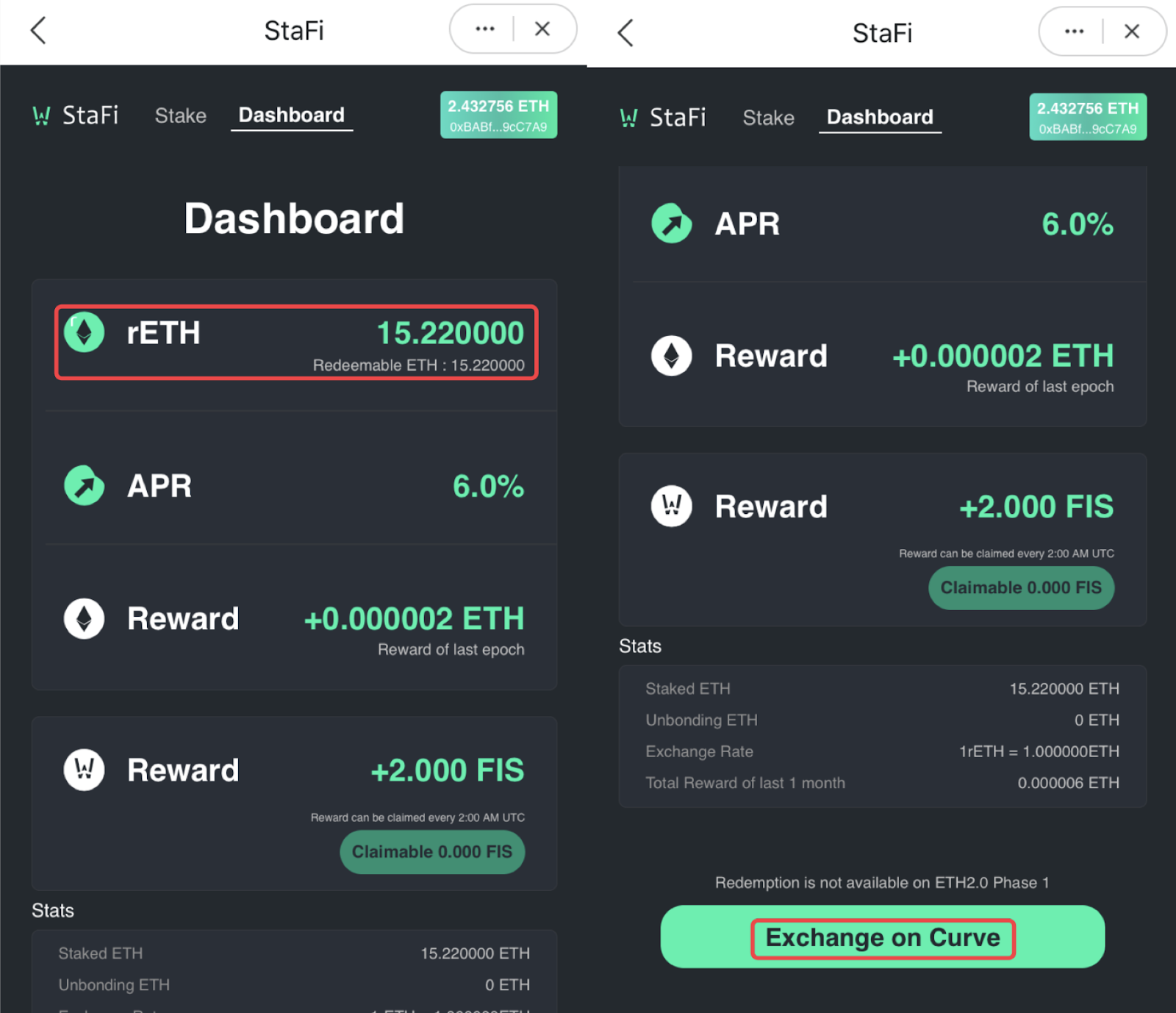
Task: Click 6.0% APR value in left panel
Action: pyautogui.click(x=489, y=486)
